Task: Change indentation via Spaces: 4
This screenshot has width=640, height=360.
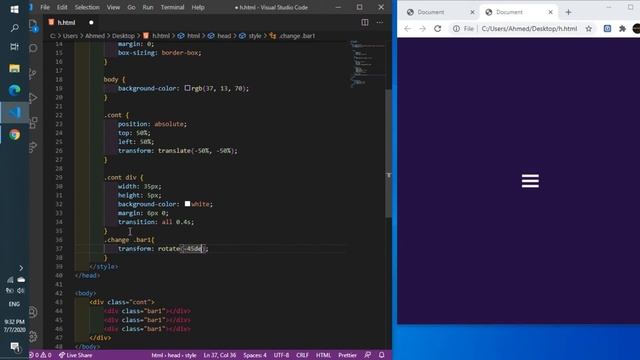Action: coord(255,355)
